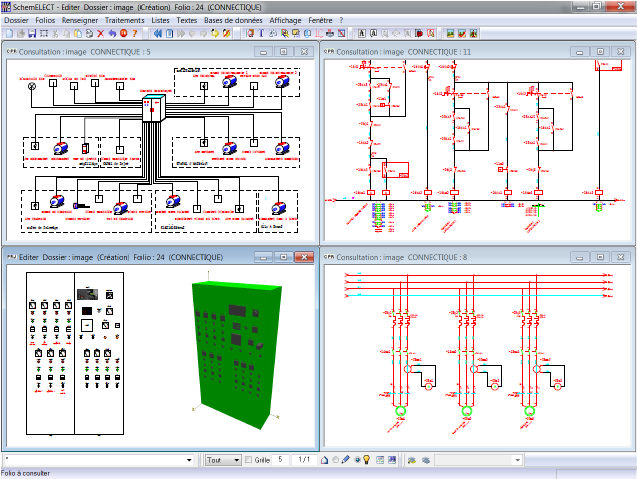Open the ? help menu

tap(341, 20)
